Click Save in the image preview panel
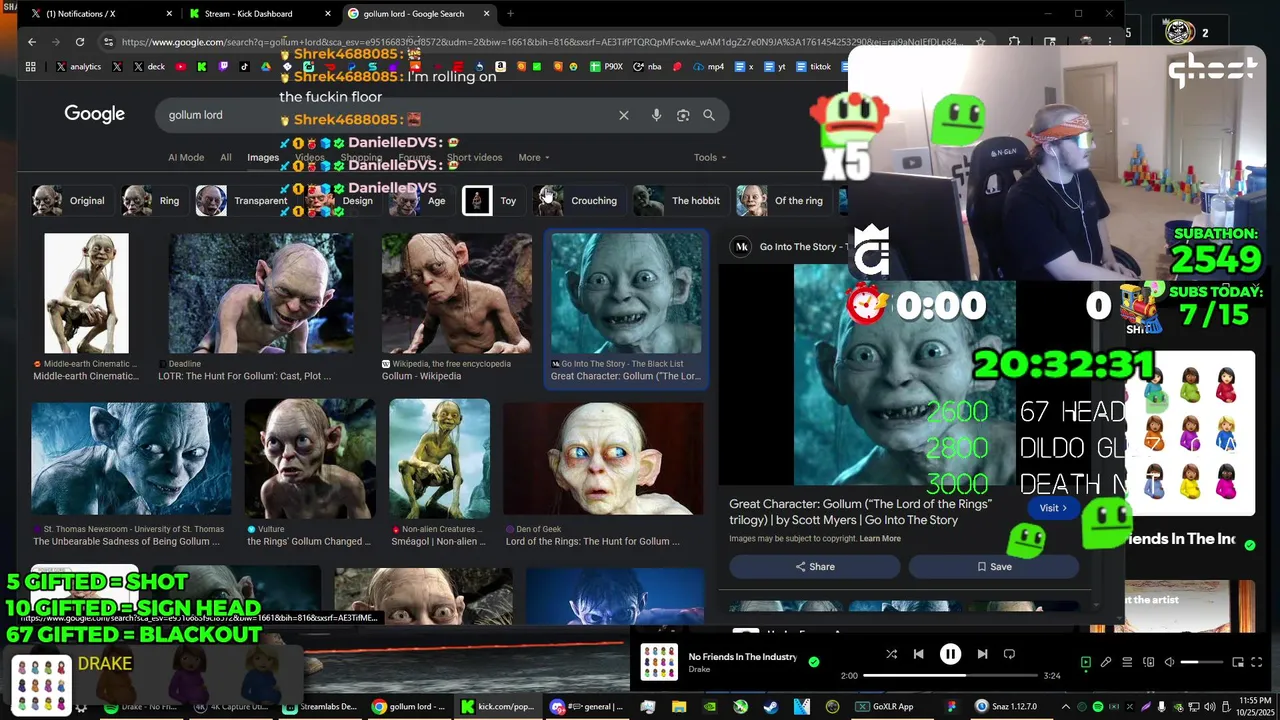Image resolution: width=1280 pixels, height=720 pixels. 994,567
